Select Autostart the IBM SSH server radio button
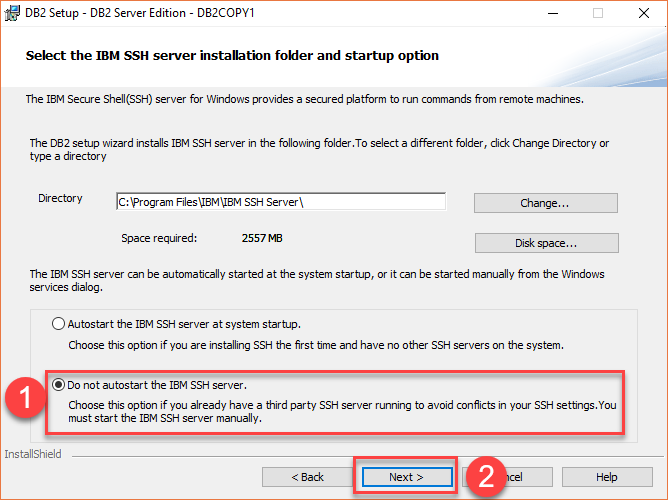Screen dimensions: 668x500 point(58,324)
